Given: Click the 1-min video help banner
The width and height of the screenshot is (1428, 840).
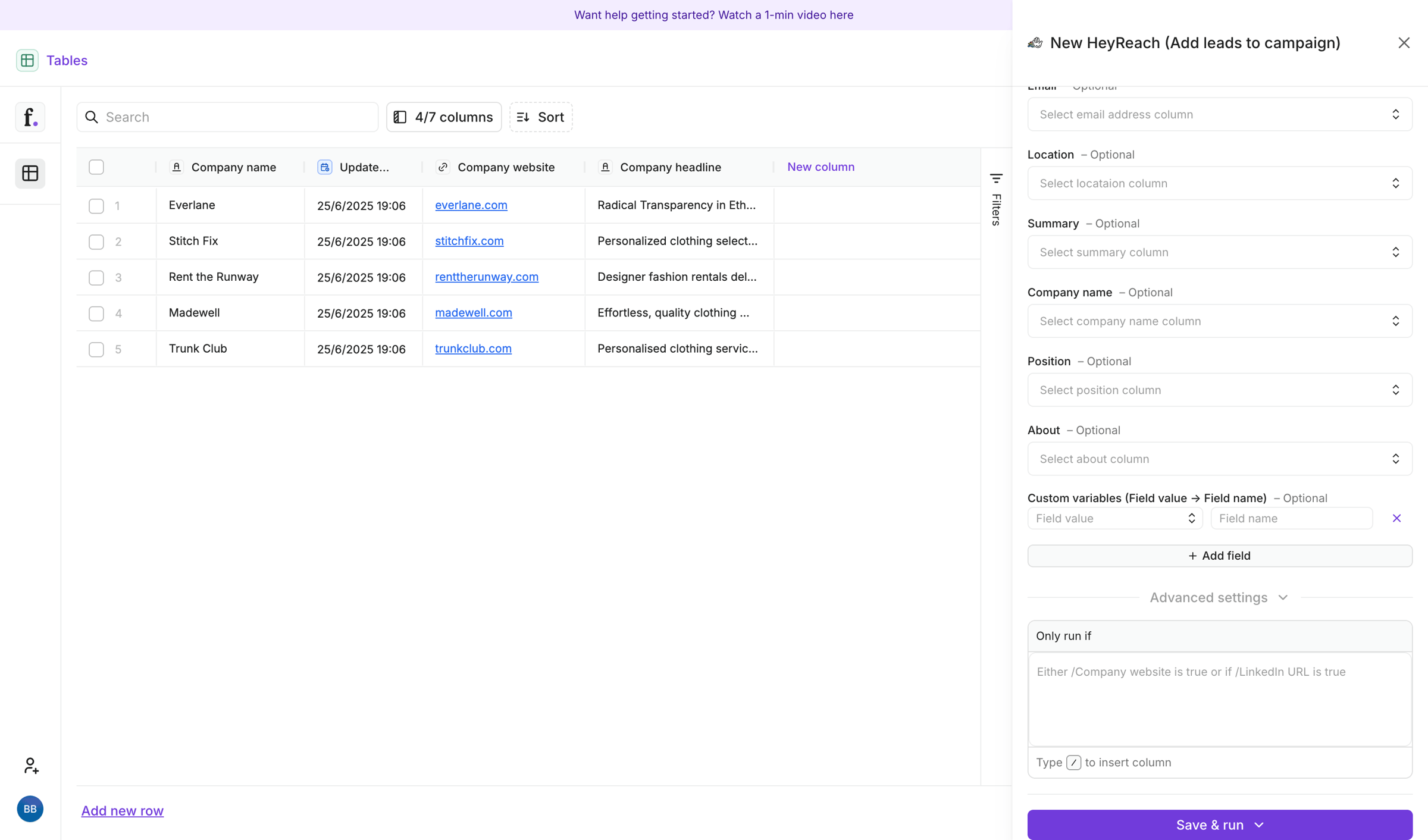Looking at the screenshot, I should tap(713, 15).
